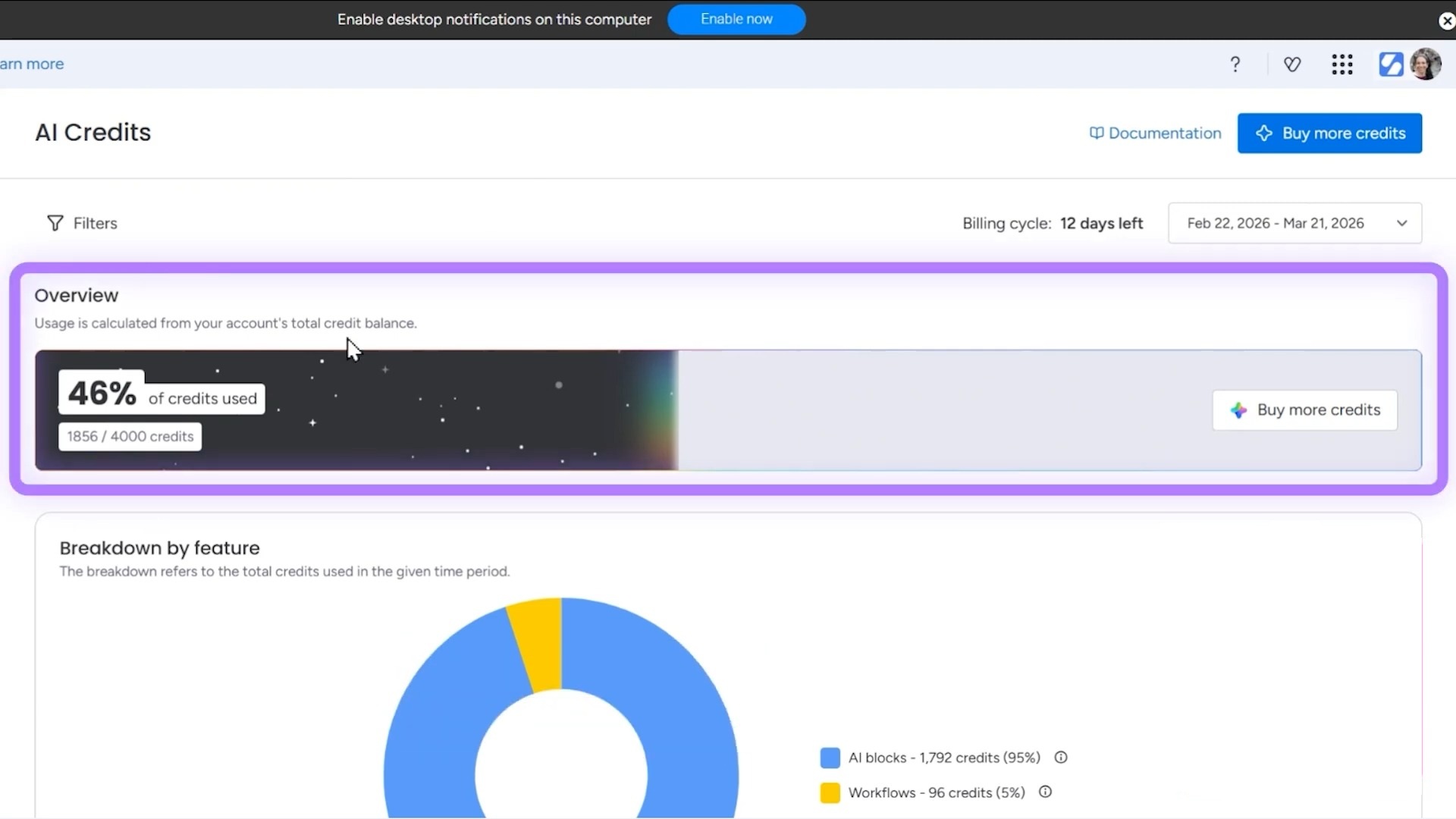Click the Overview section title

point(76,295)
